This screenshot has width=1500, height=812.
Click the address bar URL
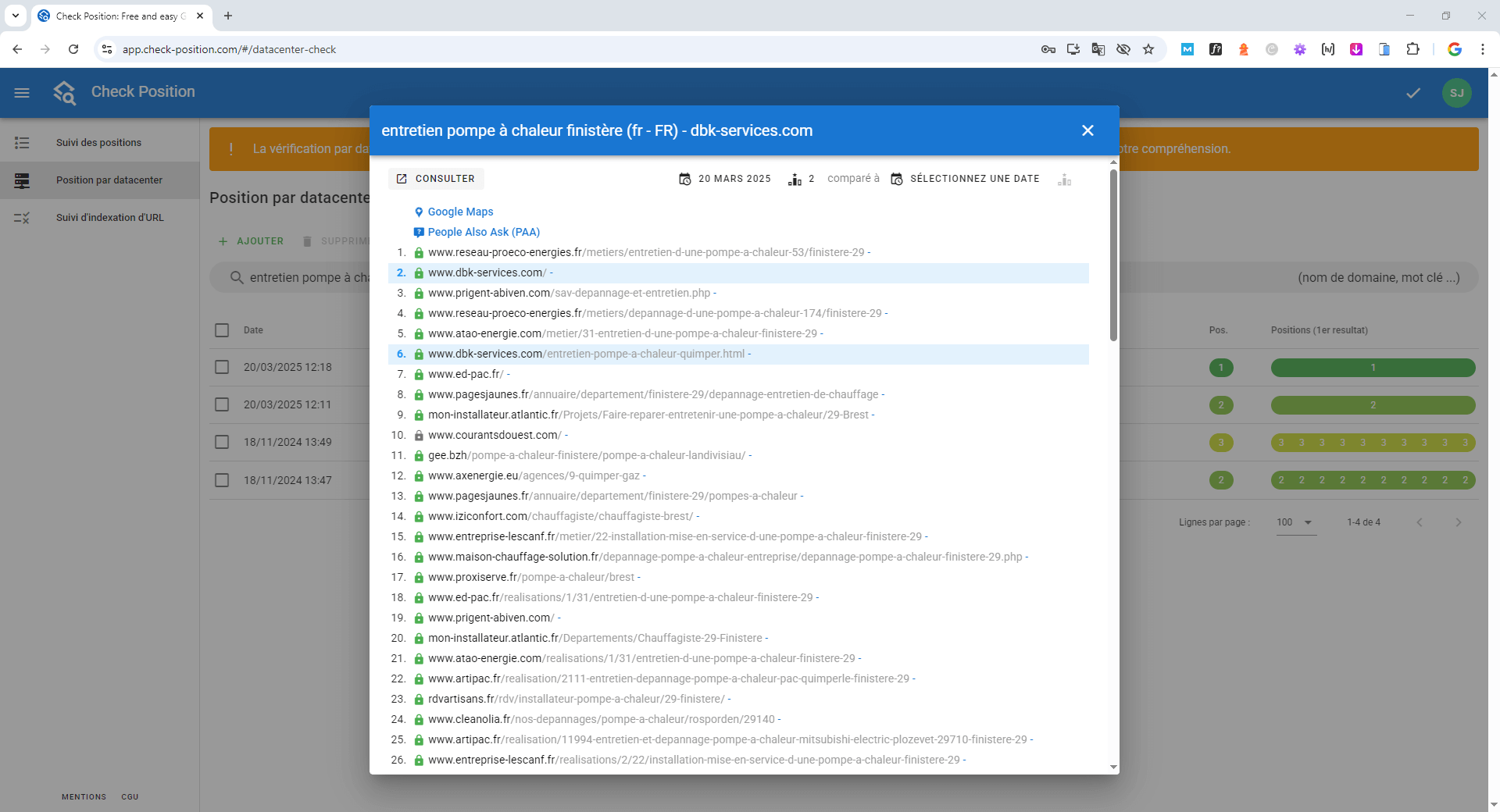click(229, 49)
